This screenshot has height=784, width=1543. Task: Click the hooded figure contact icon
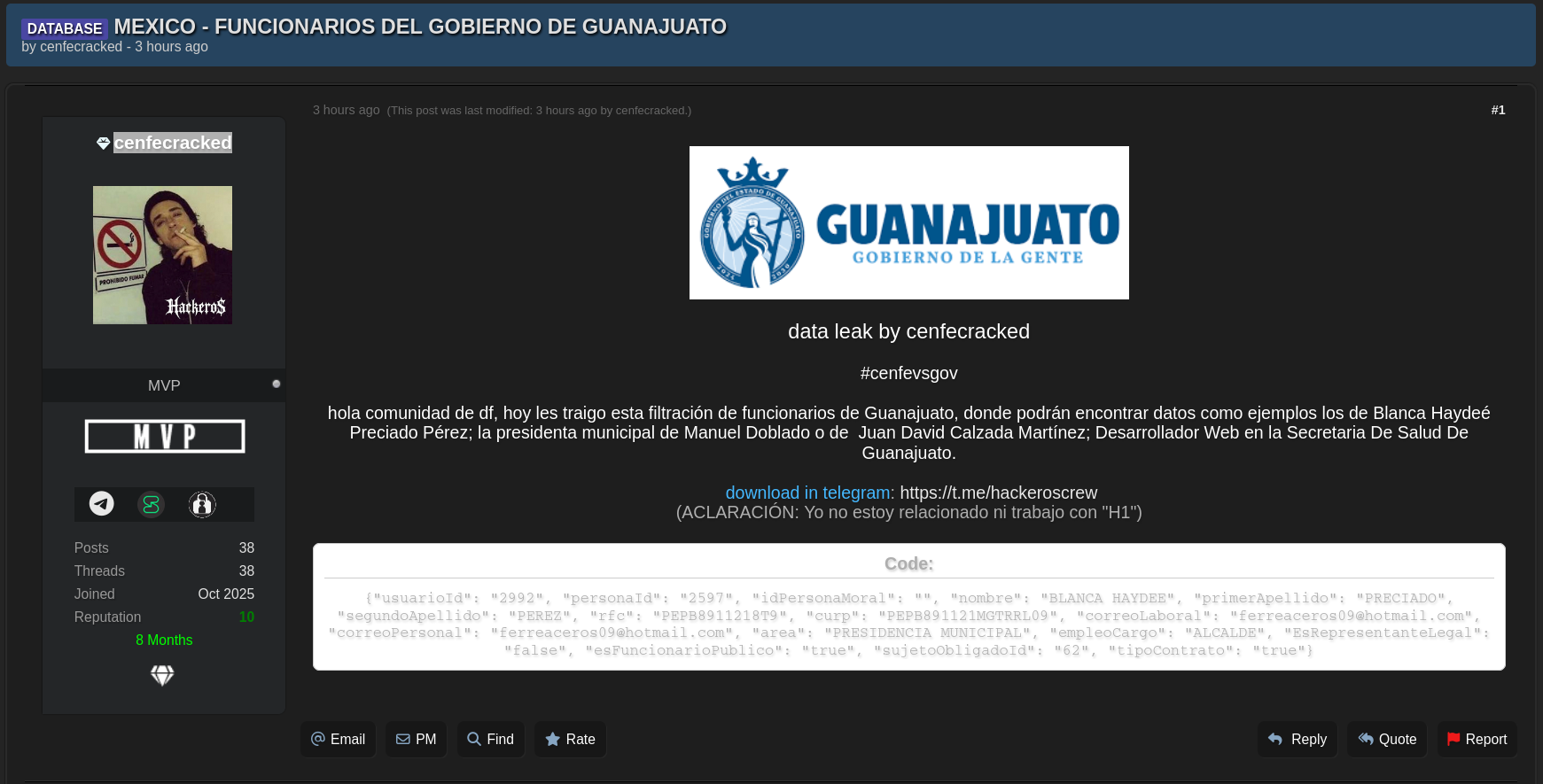click(202, 504)
